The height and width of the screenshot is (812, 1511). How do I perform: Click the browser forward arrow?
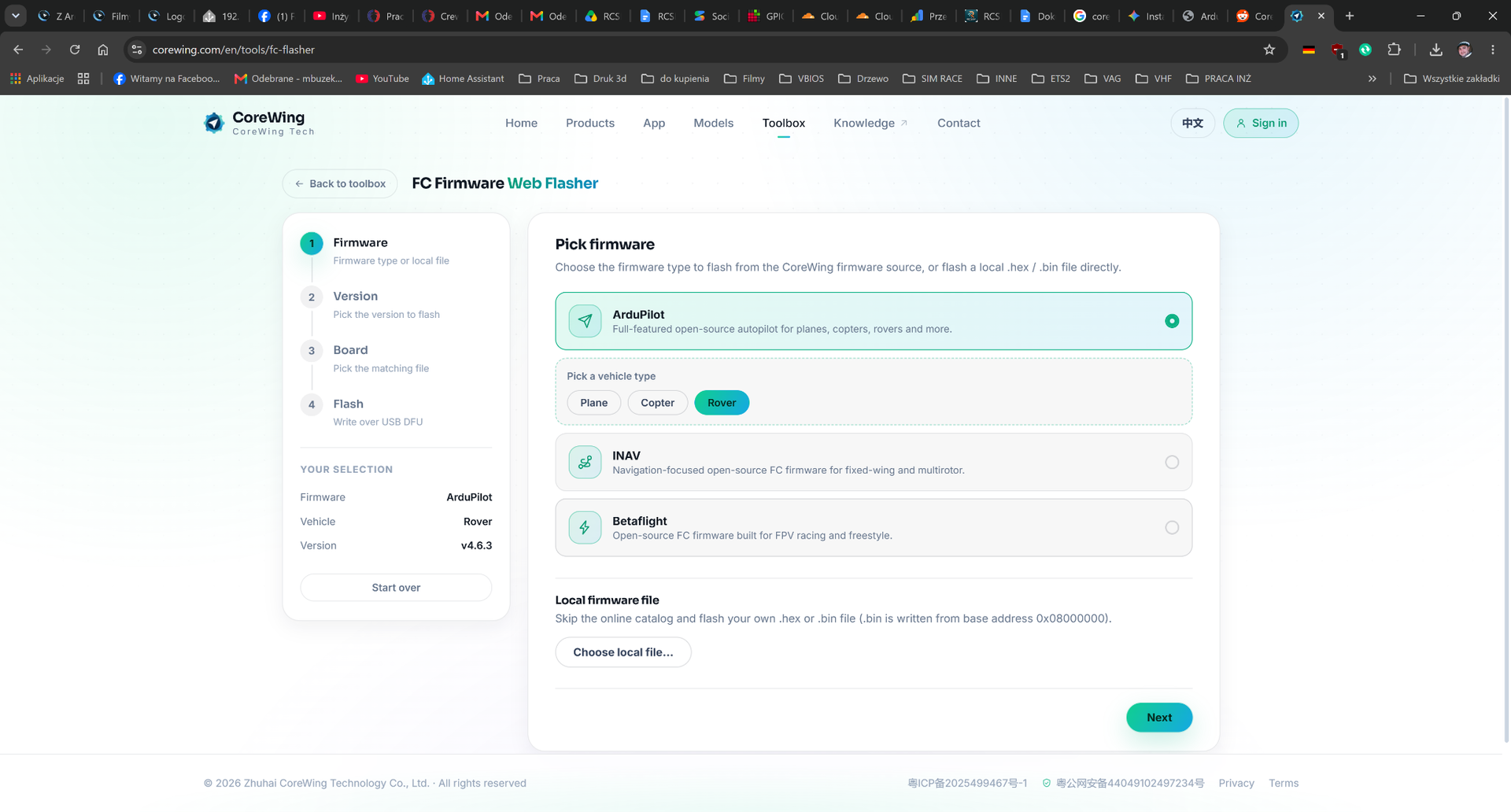point(46,50)
